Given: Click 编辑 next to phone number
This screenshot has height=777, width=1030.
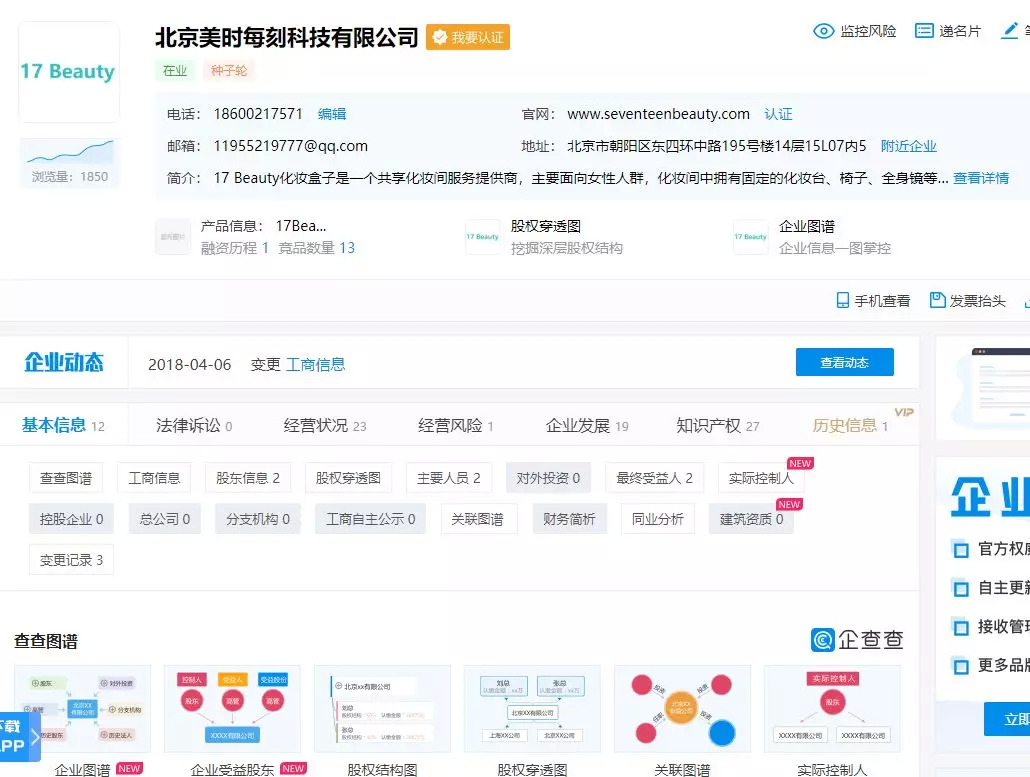Looking at the screenshot, I should (332, 114).
